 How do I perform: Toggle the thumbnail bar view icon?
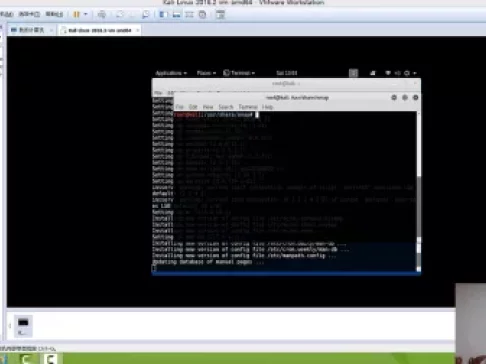[176, 14]
